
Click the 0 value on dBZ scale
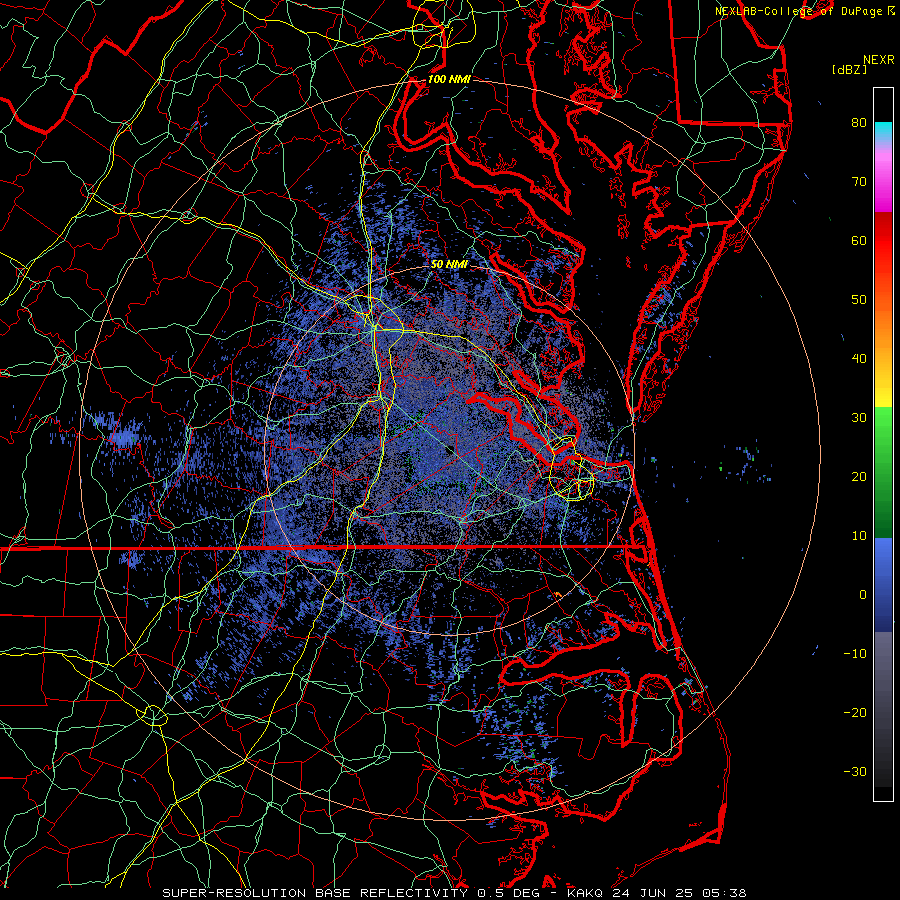pos(863,595)
